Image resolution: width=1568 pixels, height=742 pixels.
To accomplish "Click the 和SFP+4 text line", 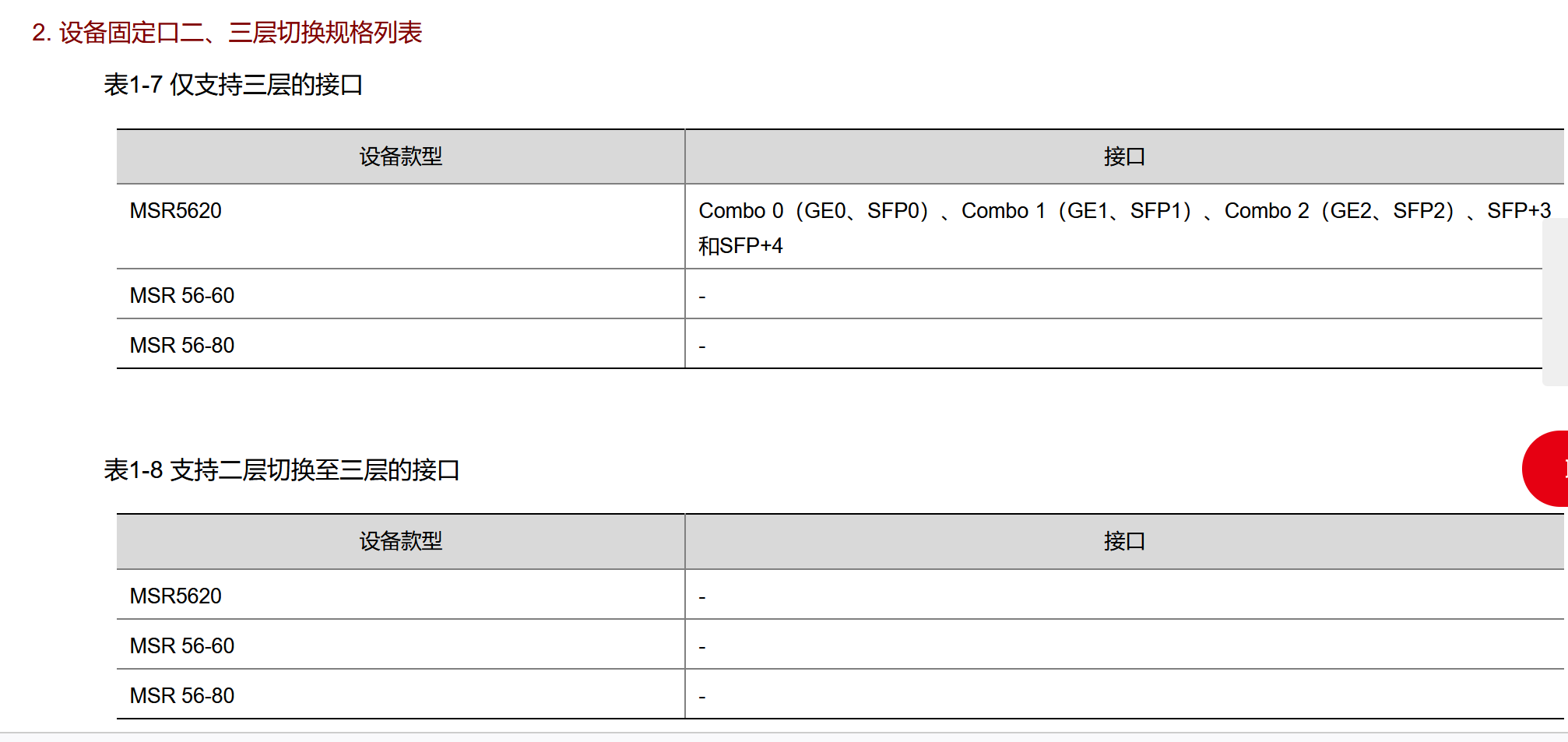I will (x=740, y=246).
